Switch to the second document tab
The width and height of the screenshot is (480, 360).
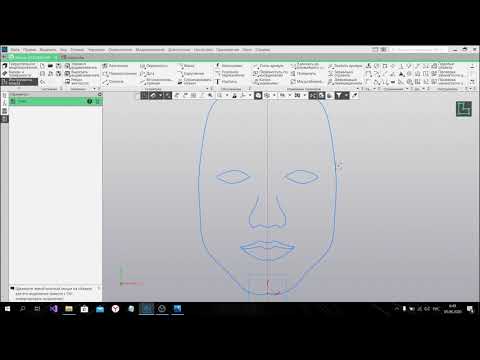(73, 57)
